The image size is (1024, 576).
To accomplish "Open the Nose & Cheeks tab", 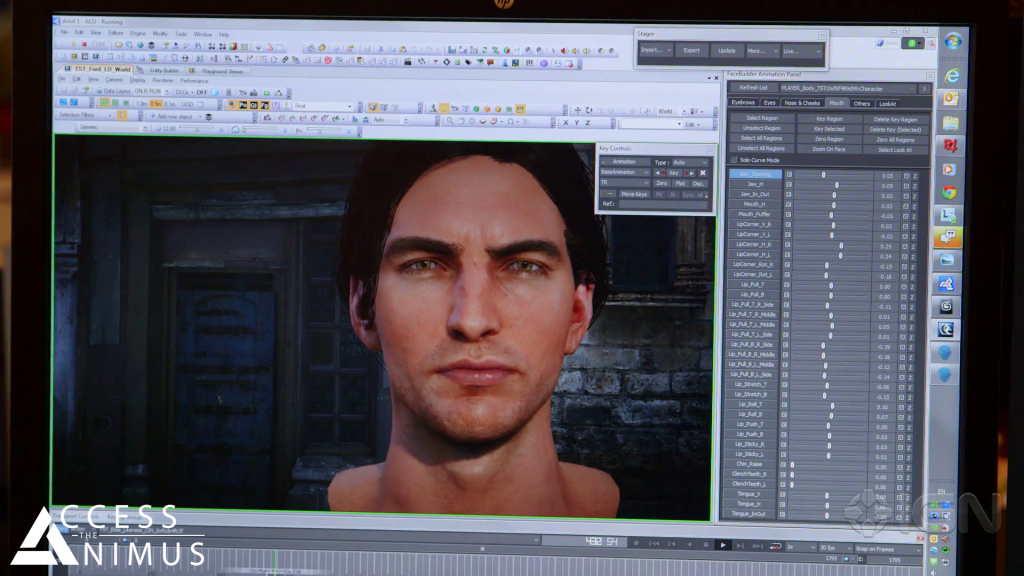I will 801,103.
